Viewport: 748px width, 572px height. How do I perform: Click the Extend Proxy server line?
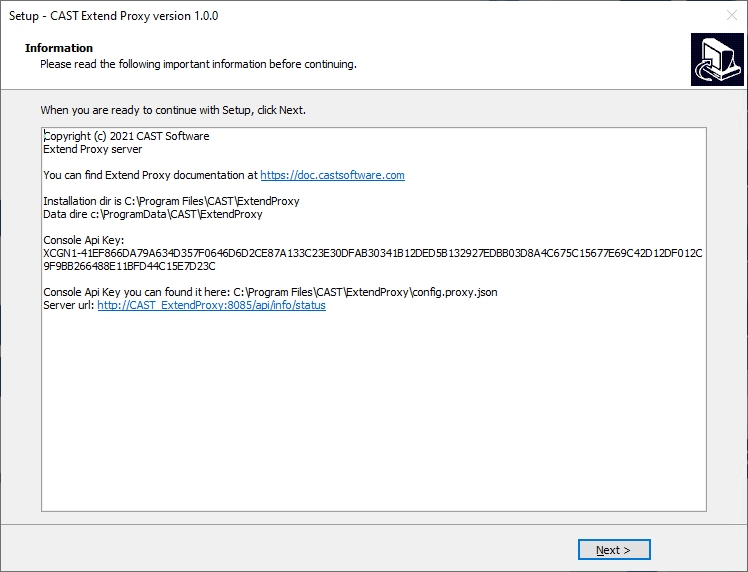(x=93, y=149)
